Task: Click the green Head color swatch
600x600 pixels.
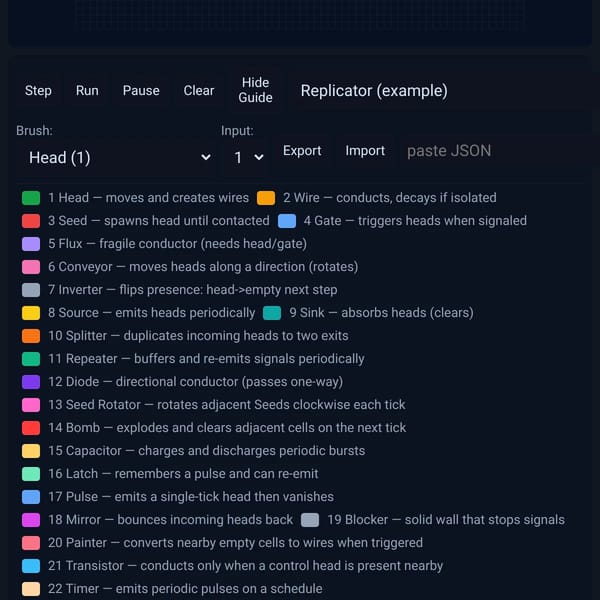Action: [x=31, y=198]
